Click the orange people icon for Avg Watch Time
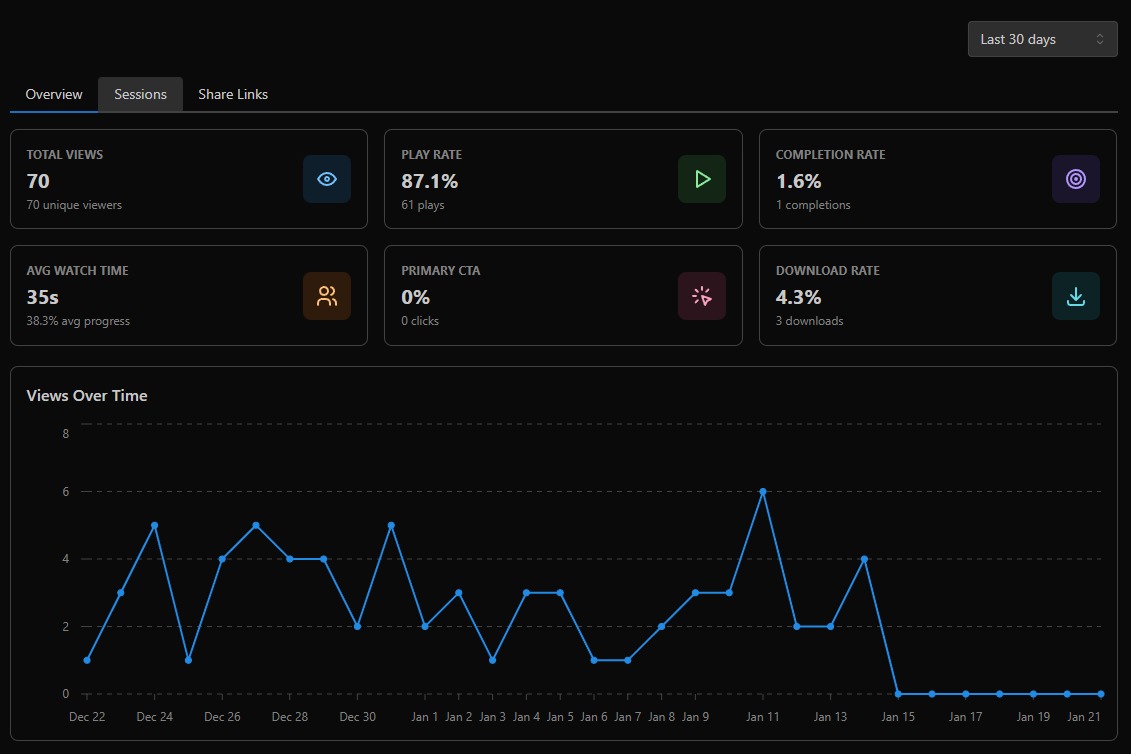The height and width of the screenshot is (754, 1131). pyautogui.click(x=327, y=295)
